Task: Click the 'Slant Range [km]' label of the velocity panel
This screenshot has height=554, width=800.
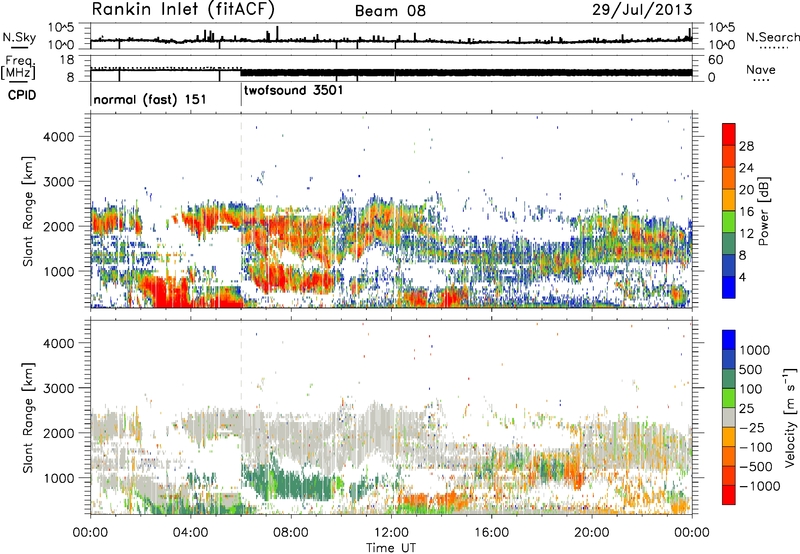Action: (x=28, y=417)
